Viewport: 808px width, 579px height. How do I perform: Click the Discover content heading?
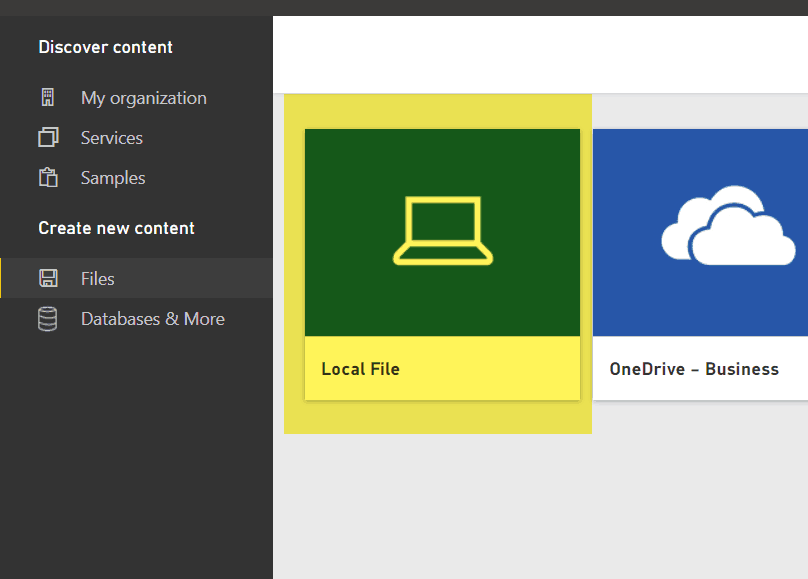[x=105, y=47]
